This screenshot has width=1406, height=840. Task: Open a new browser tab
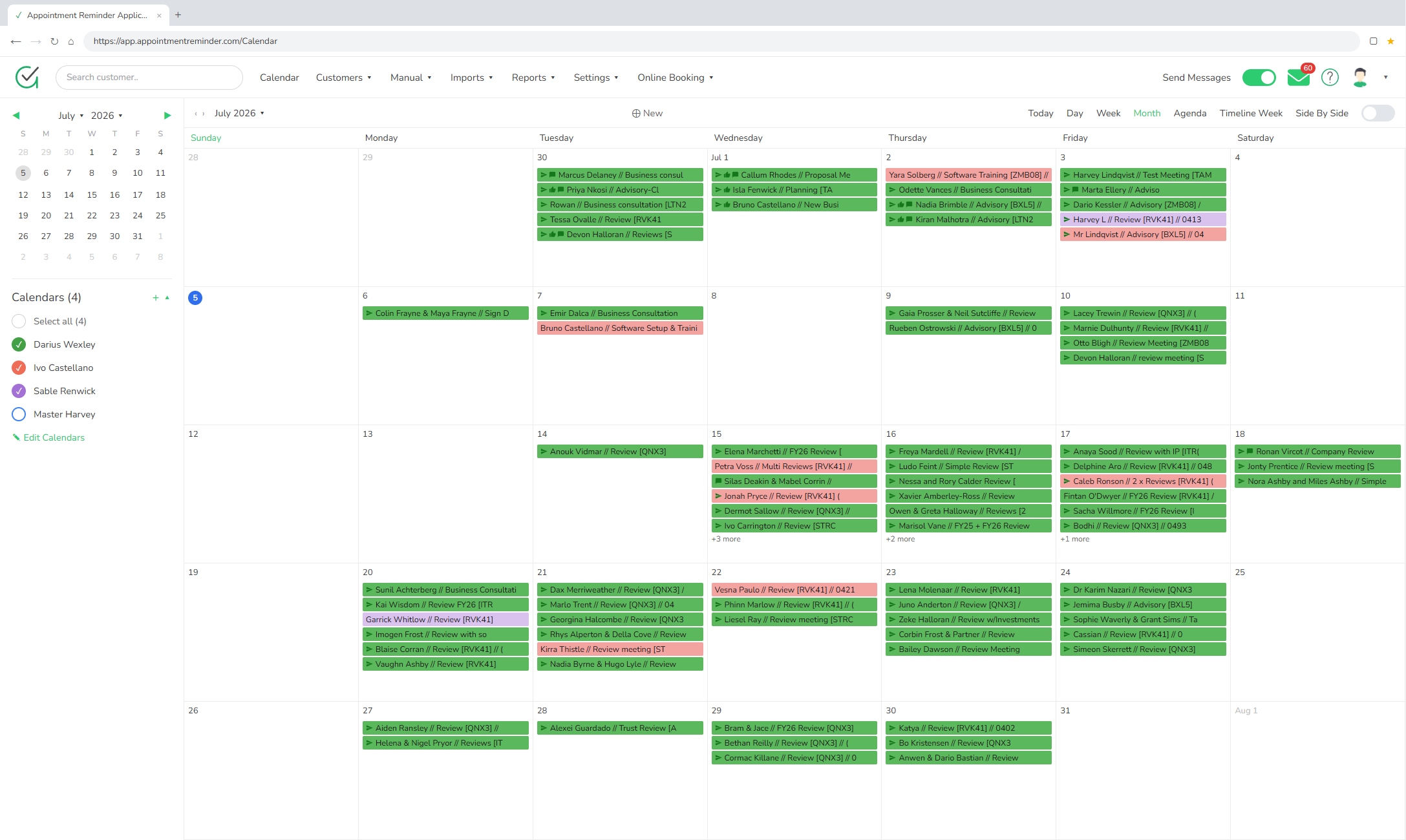click(178, 15)
